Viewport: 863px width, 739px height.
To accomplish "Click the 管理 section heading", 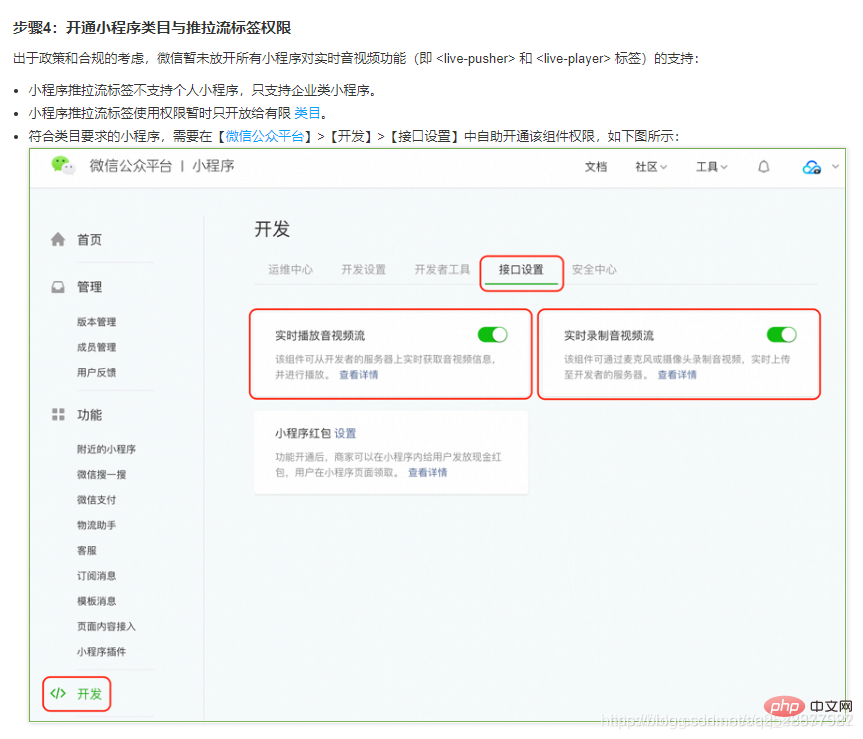I will (89, 287).
